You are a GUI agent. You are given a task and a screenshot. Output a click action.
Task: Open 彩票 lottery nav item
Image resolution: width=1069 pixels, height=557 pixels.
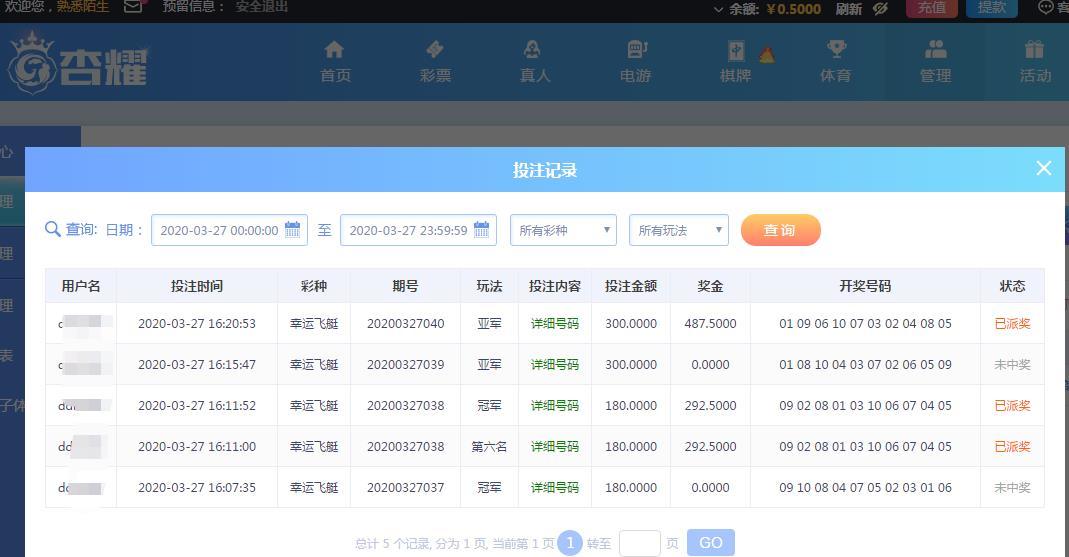pyautogui.click(x=435, y=61)
